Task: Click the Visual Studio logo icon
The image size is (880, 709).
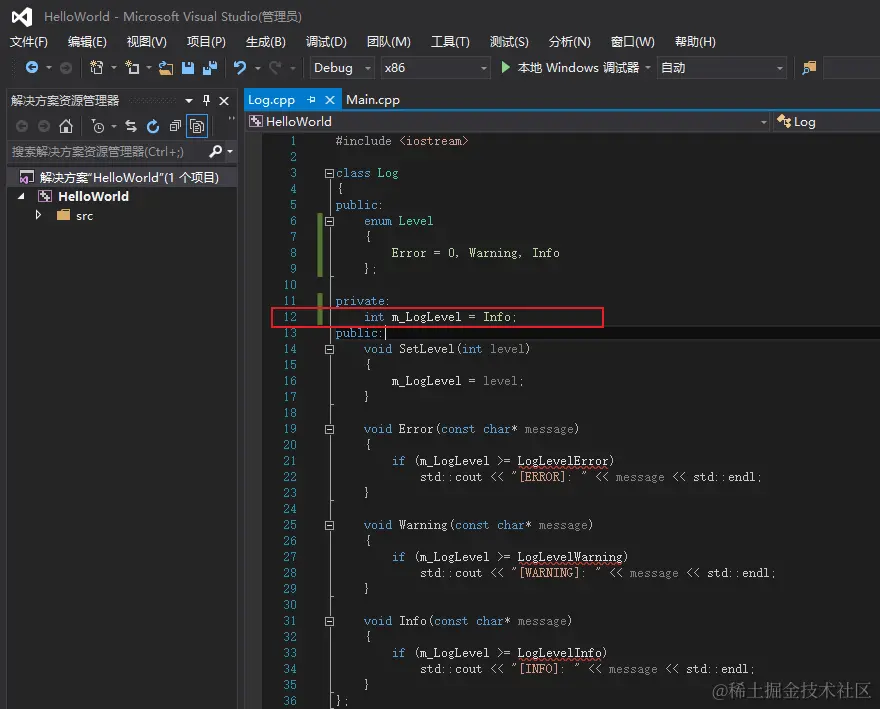Action: coord(22,17)
